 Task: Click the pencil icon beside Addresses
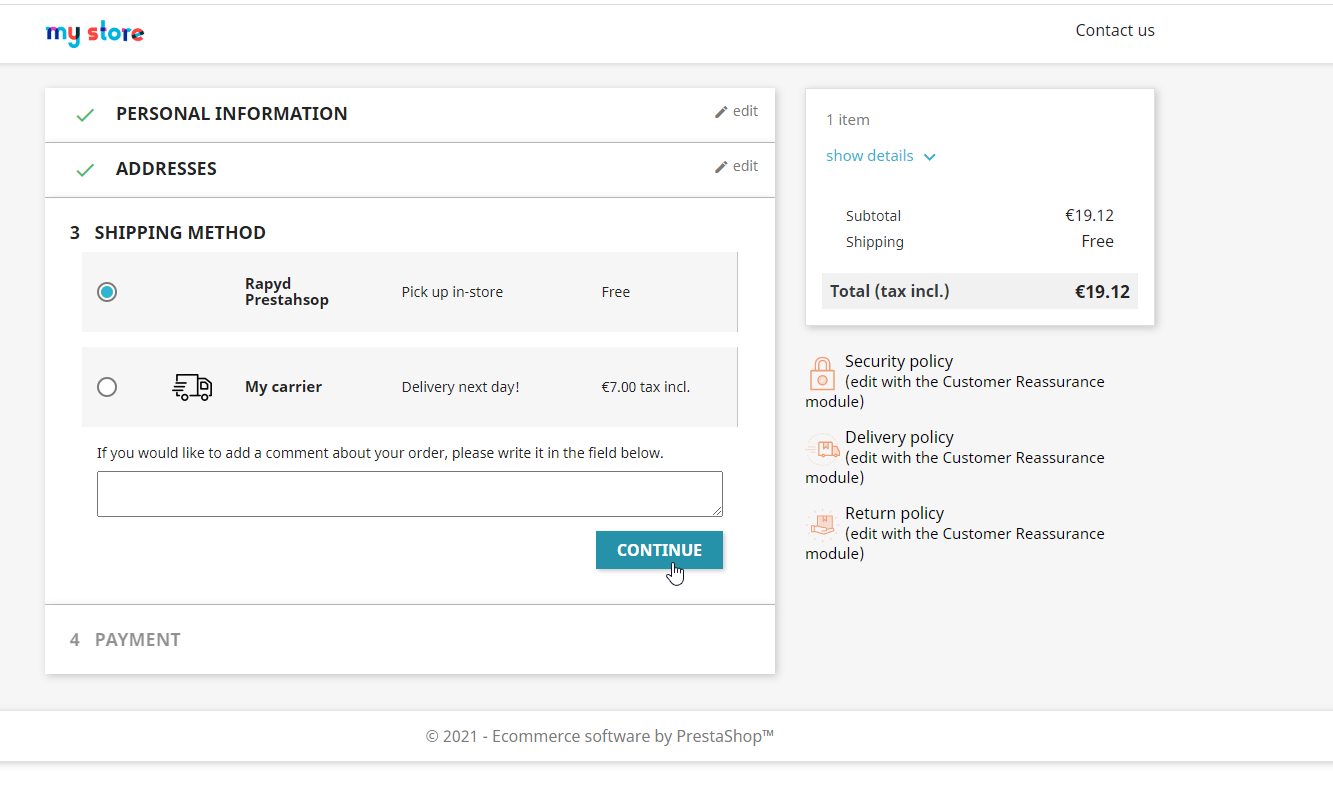pos(721,167)
